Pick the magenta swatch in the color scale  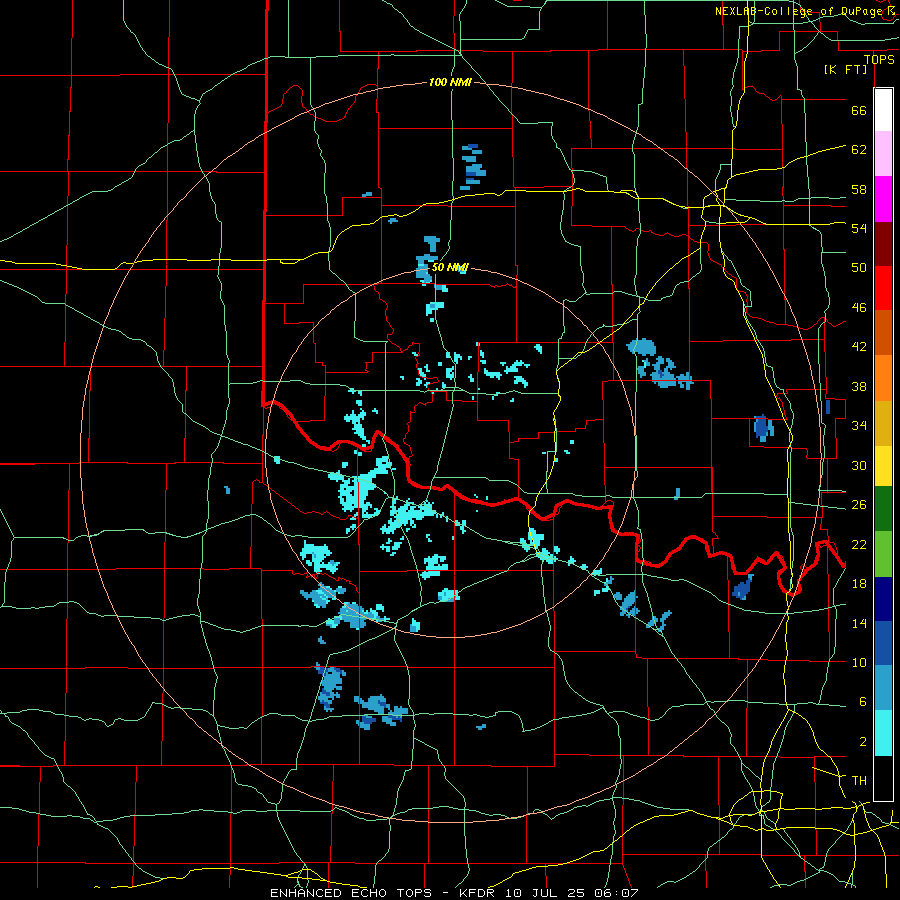point(883,199)
